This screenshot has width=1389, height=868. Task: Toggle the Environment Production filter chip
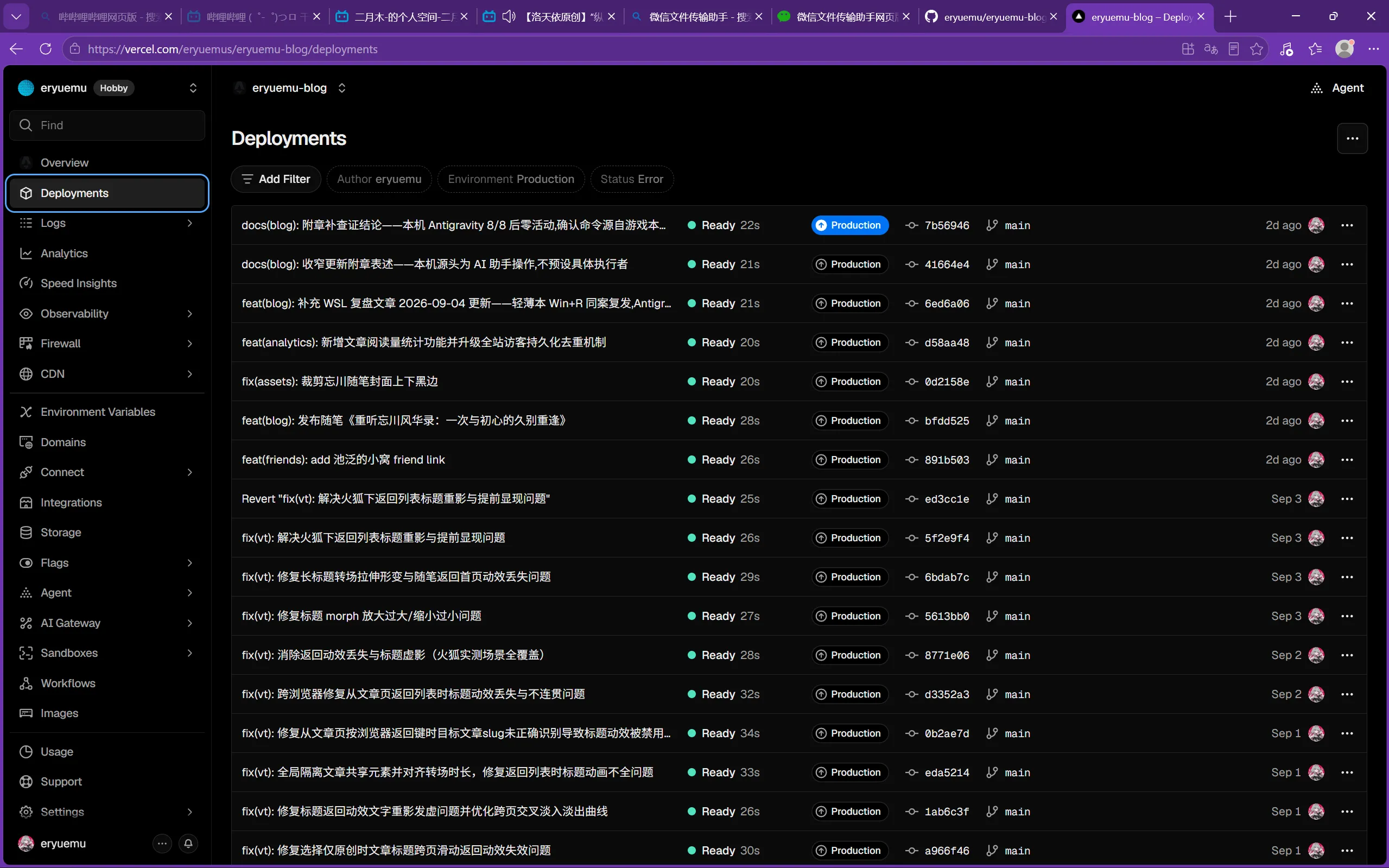click(511, 179)
